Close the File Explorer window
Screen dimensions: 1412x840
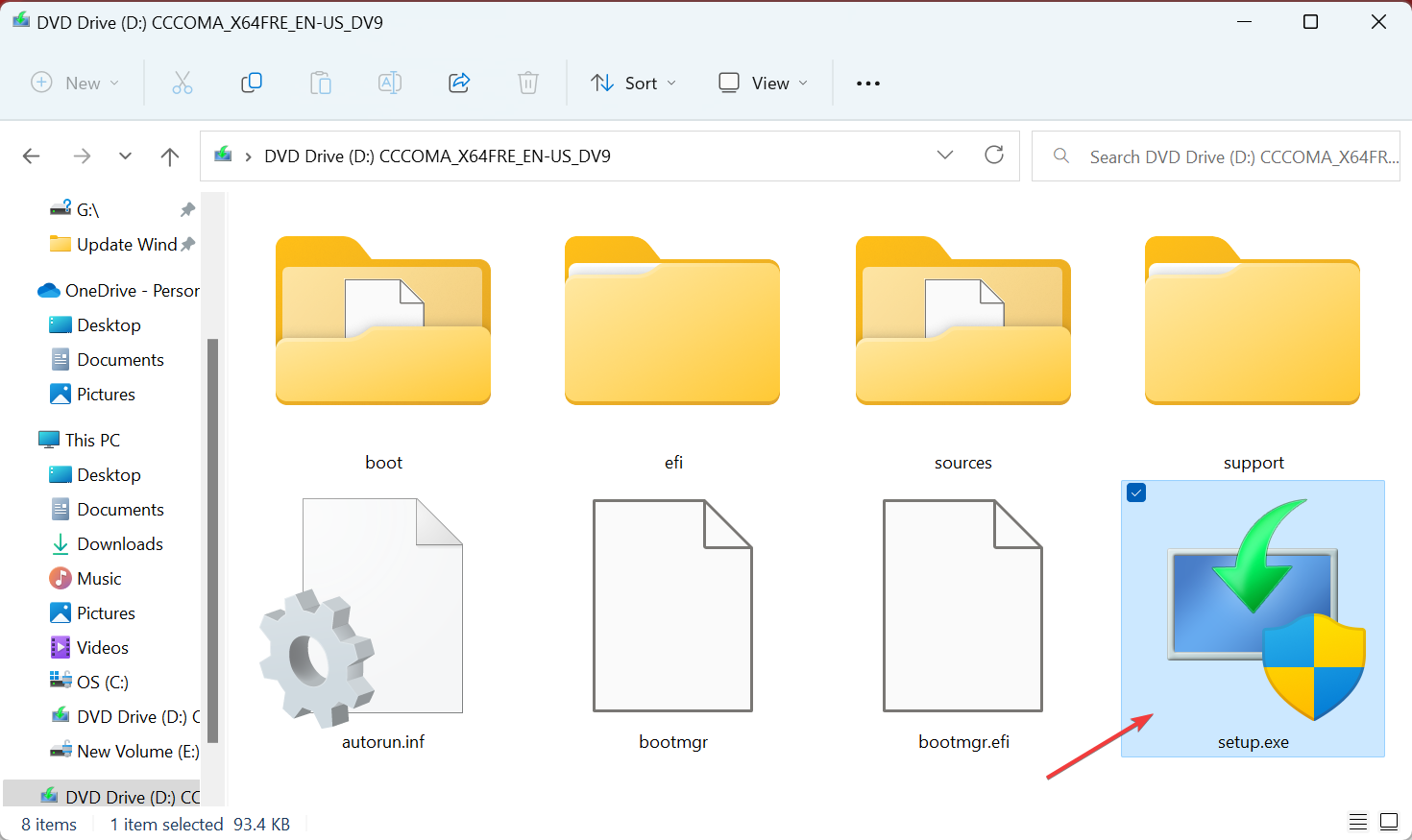1378,21
